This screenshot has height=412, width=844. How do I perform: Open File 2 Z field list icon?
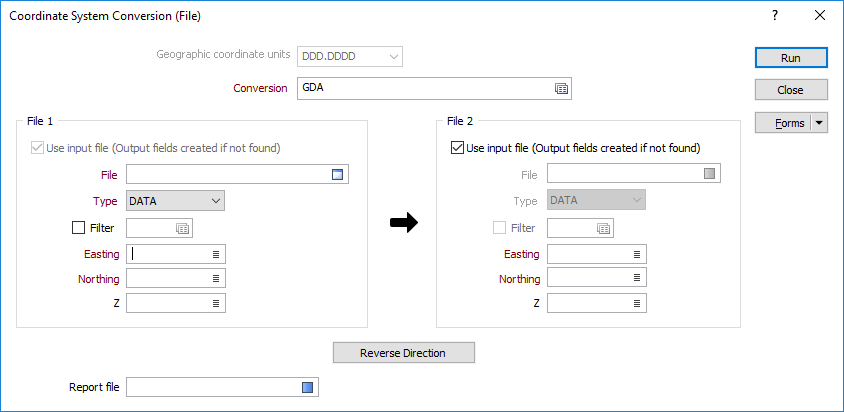(x=637, y=303)
